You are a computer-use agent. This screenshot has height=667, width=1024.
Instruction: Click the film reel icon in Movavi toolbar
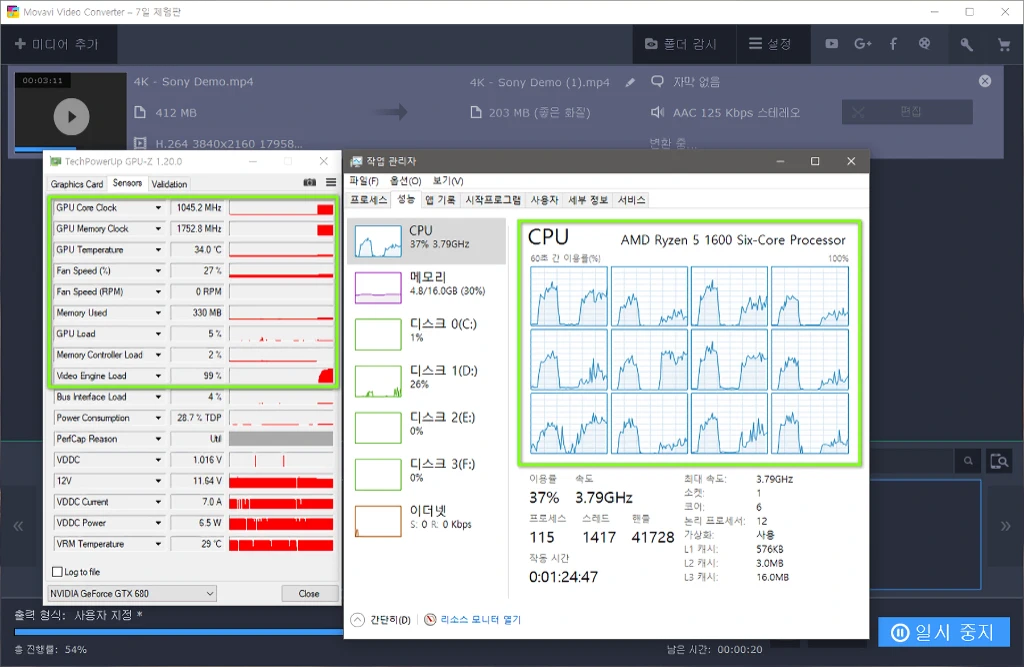coord(924,44)
